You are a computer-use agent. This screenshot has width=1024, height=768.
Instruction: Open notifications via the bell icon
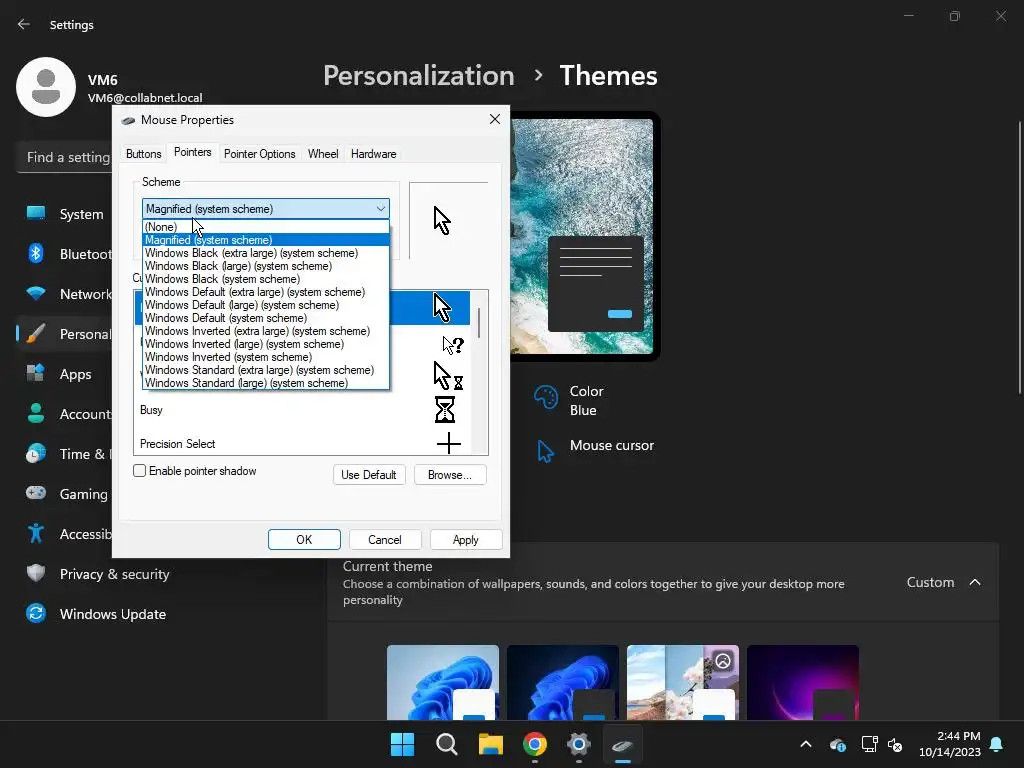(x=997, y=744)
